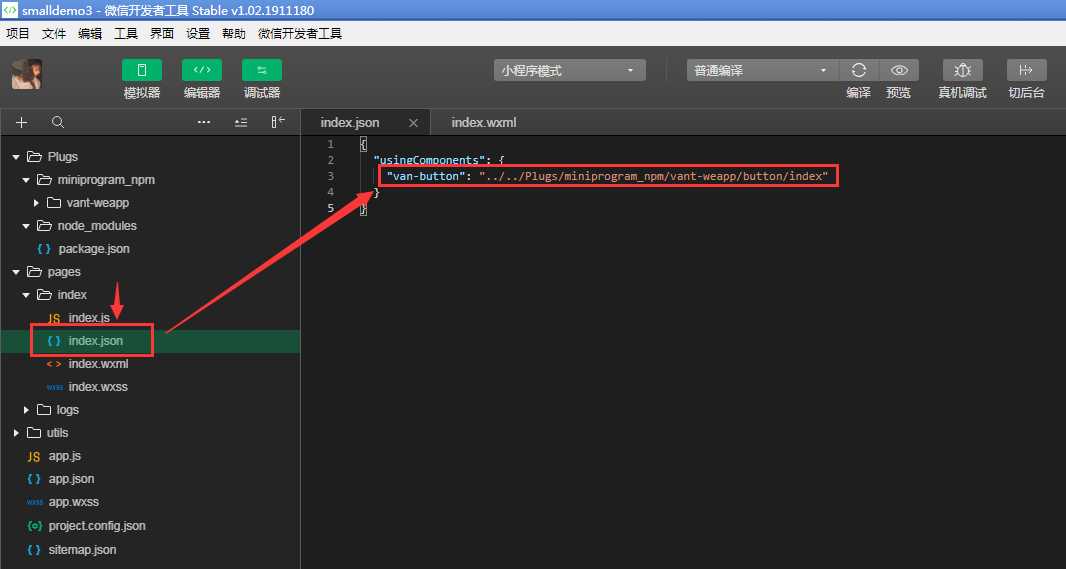Click the JS icon beside app.js
Image resolution: width=1066 pixels, height=569 pixels.
point(34,457)
